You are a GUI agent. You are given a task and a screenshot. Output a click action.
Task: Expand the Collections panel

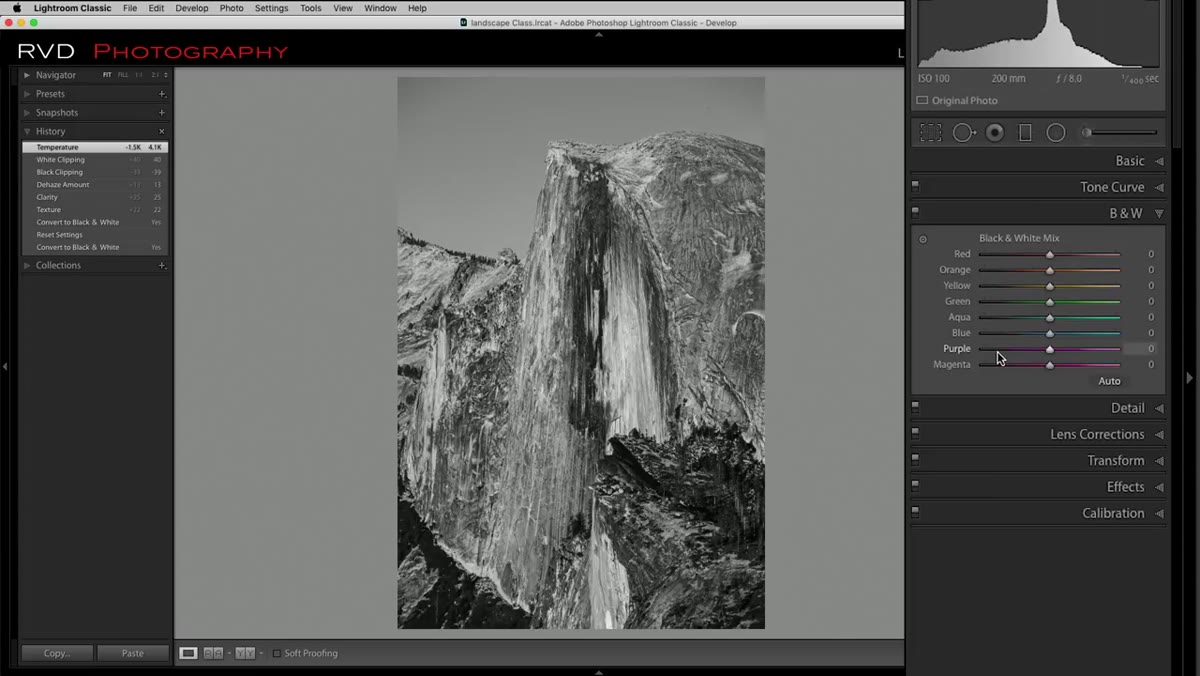click(x=28, y=266)
